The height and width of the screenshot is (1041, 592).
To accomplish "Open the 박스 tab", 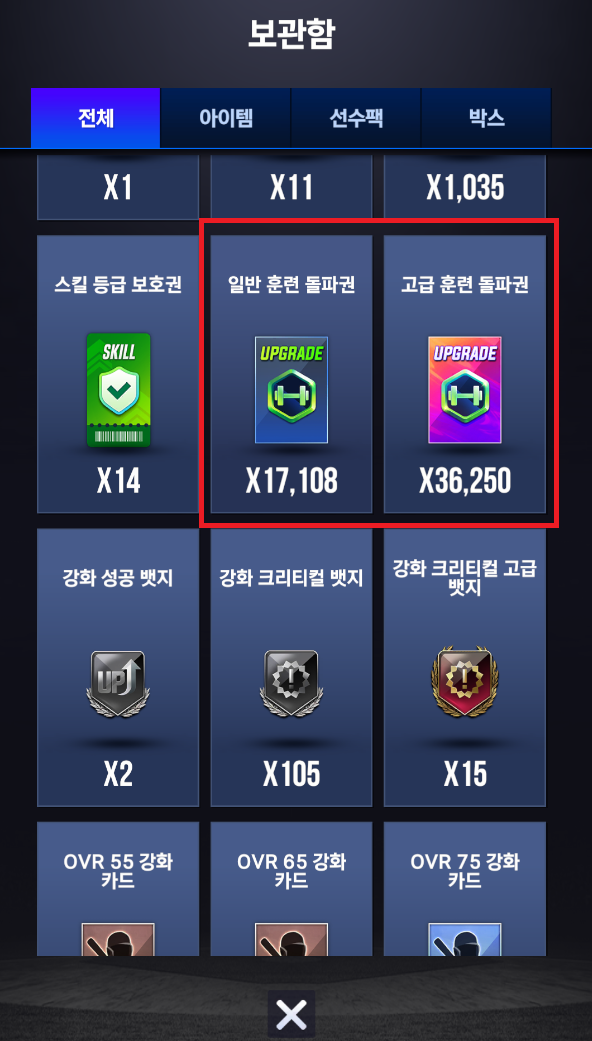I will (x=486, y=118).
